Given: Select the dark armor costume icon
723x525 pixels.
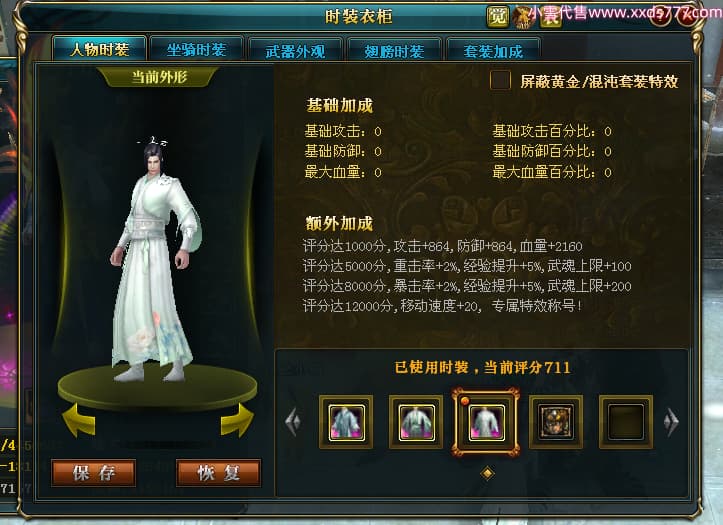Looking at the screenshot, I should pos(556,422).
